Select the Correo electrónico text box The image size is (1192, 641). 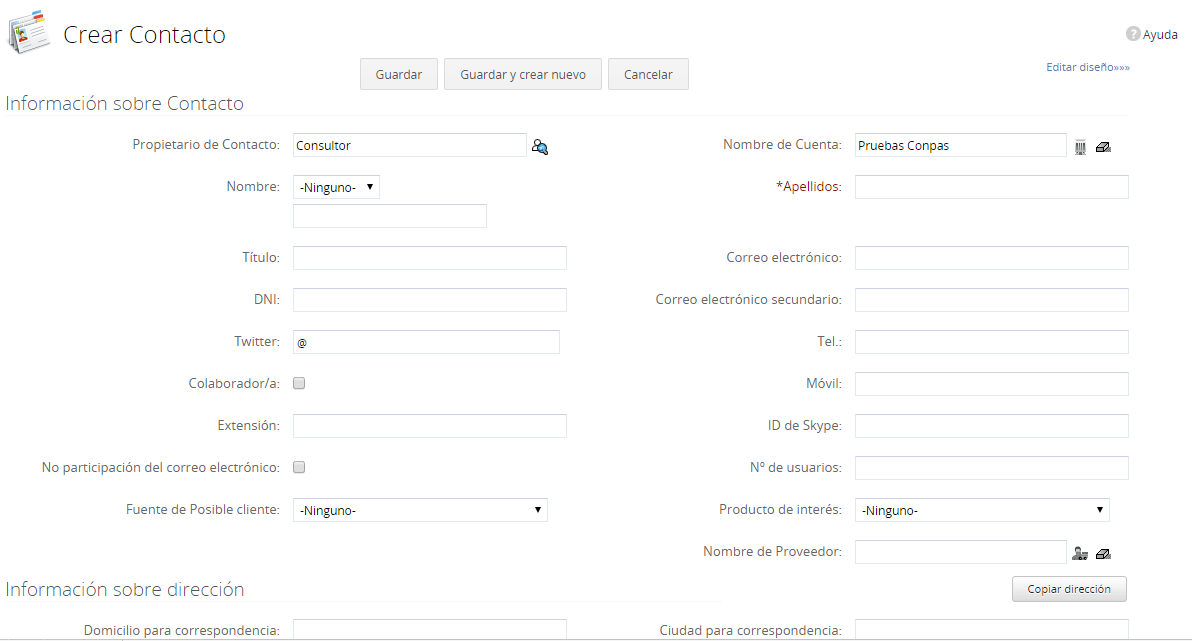[991, 258]
